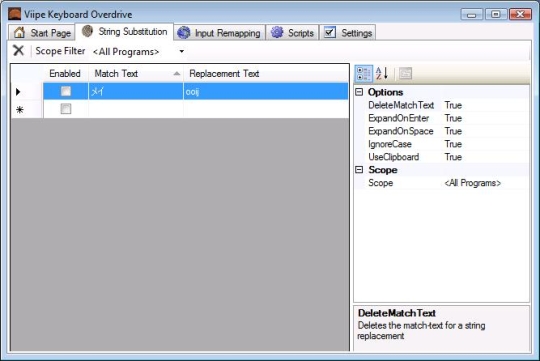This screenshot has height=361, width=540.
Task: Click the Scope value <All Programs>
Action: pyautogui.click(x=472, y=183)
